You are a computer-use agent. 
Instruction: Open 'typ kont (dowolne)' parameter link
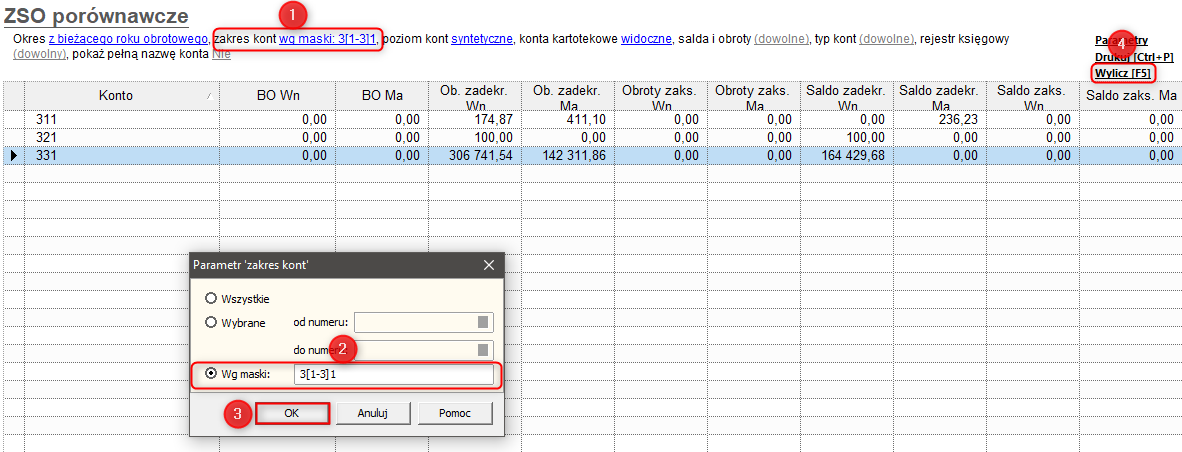click(886, 38)
